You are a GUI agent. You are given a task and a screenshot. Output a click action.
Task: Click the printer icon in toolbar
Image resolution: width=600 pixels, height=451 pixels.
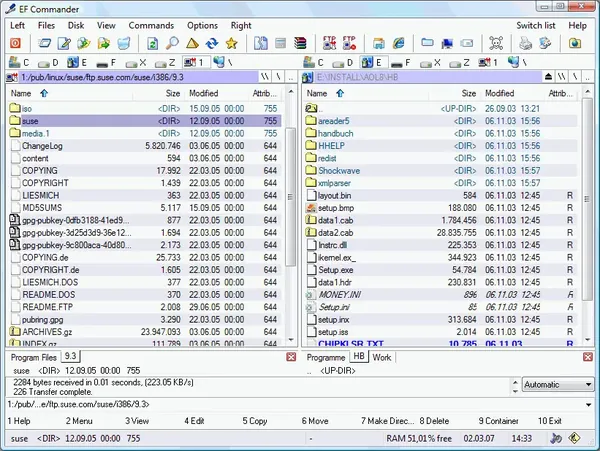click(x=525, y=43)
